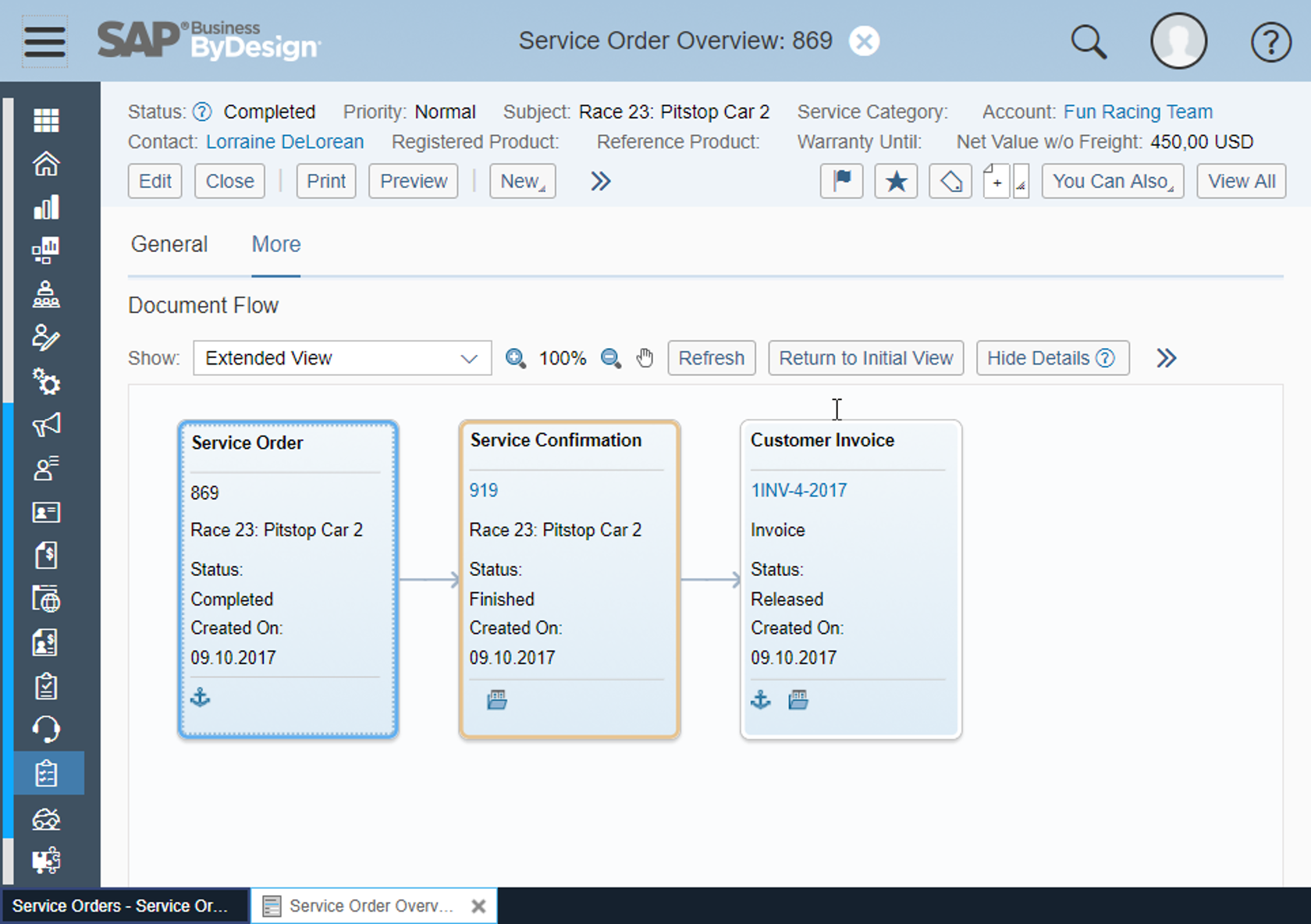
Task: Click the tag icon button
Action: coord(950,181)
